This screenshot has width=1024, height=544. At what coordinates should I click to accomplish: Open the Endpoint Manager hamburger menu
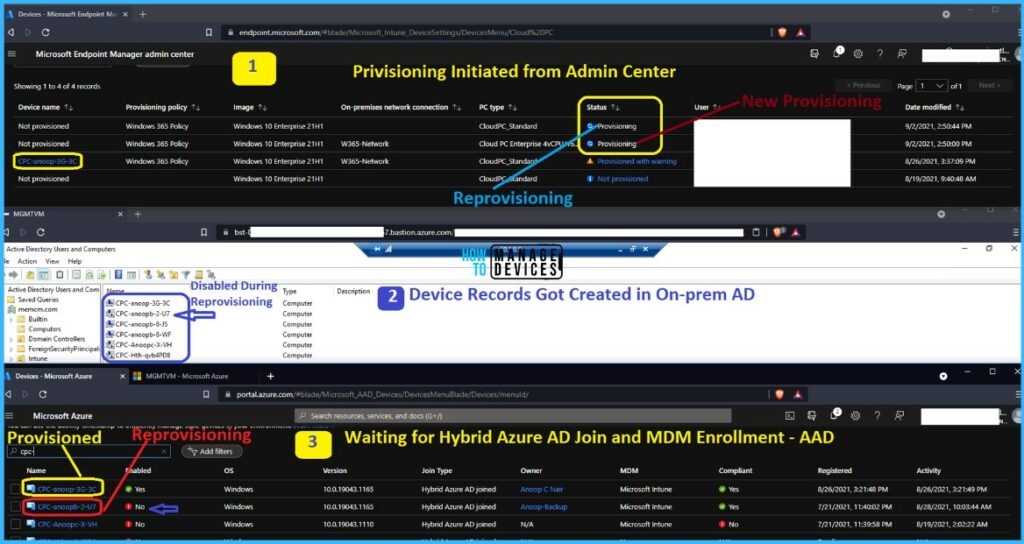(x=12, y=54)
